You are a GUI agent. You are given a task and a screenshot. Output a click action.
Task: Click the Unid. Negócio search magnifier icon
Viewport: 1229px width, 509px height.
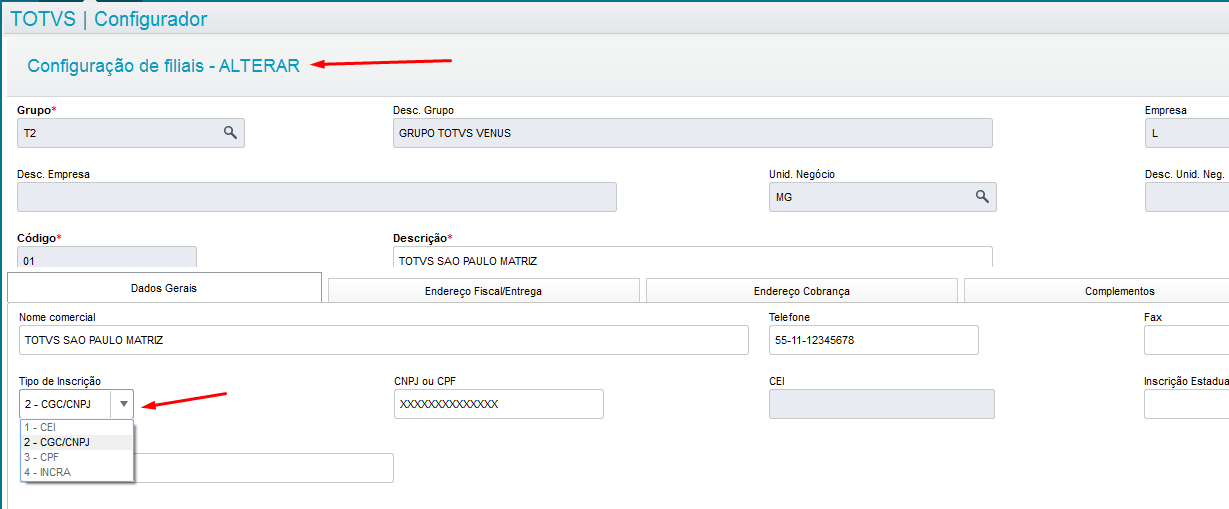[x=982, y=196]
